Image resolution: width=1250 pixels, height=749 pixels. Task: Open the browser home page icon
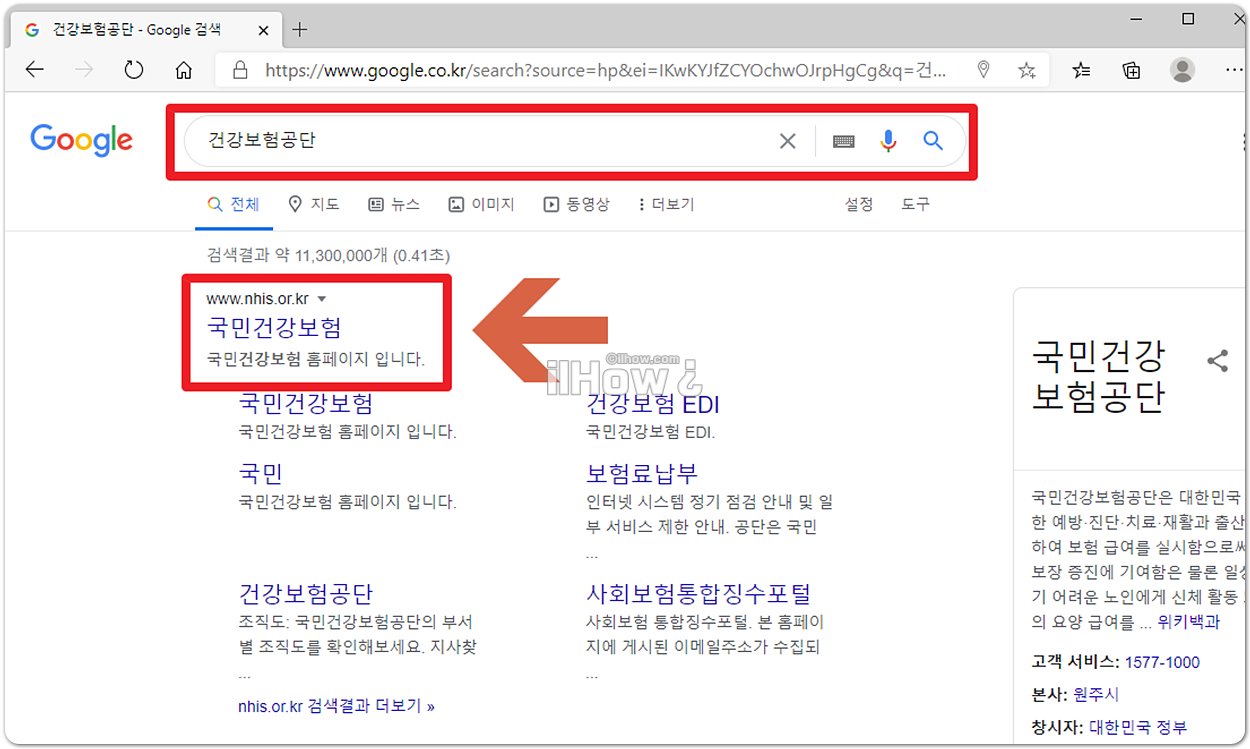coord(184,70)
